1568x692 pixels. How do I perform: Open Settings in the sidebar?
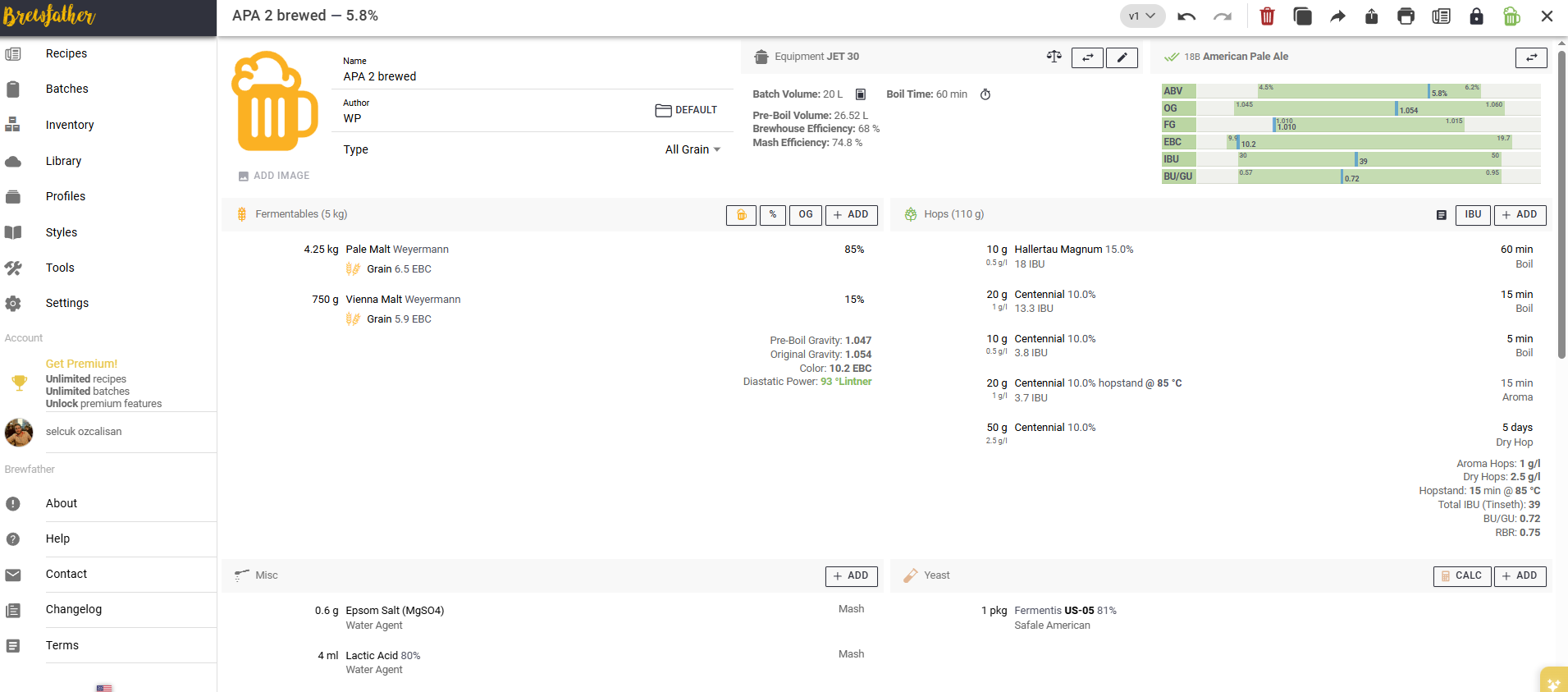(108, 303)
